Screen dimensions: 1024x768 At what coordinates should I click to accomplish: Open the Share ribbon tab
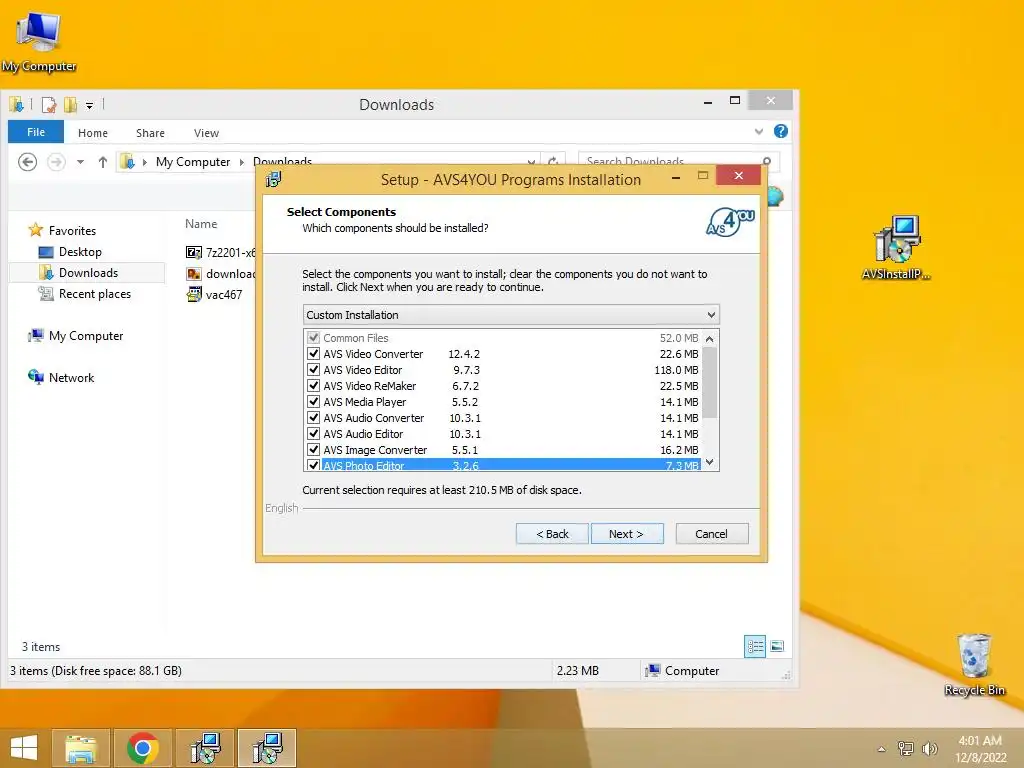[x=150, y=133]
